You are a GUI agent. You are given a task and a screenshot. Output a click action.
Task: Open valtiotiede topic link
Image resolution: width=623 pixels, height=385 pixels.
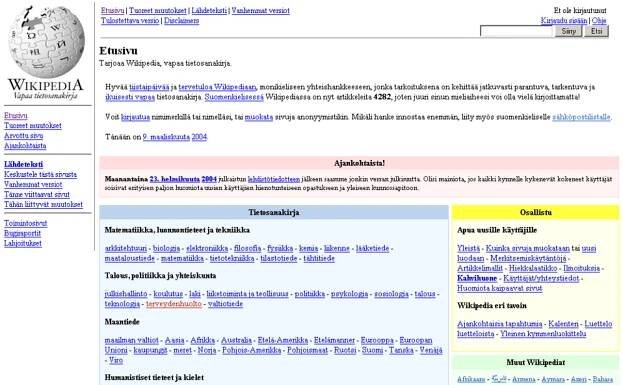(225, 304)
